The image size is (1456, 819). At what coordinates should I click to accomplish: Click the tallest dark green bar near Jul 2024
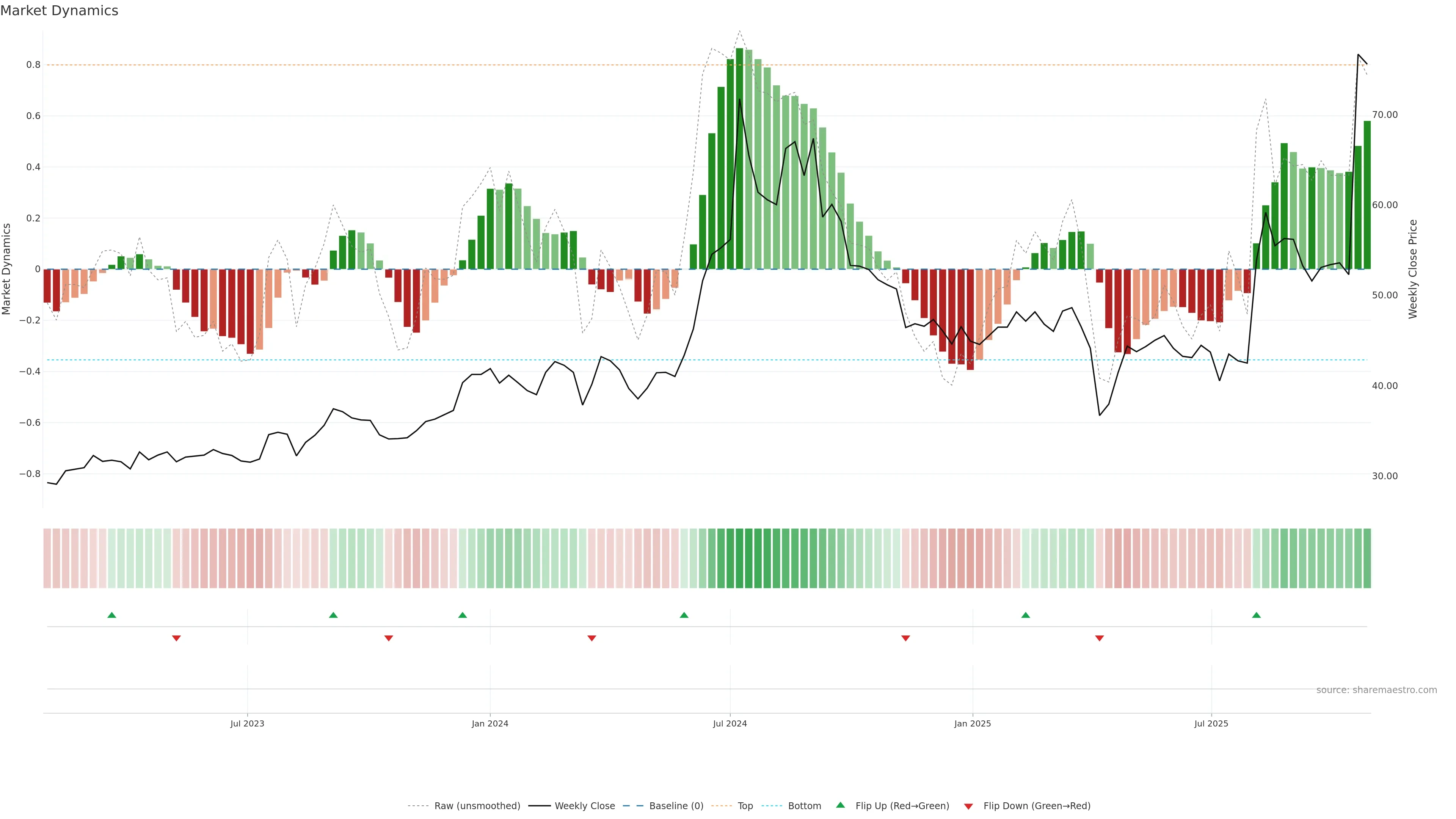point(739,158)
